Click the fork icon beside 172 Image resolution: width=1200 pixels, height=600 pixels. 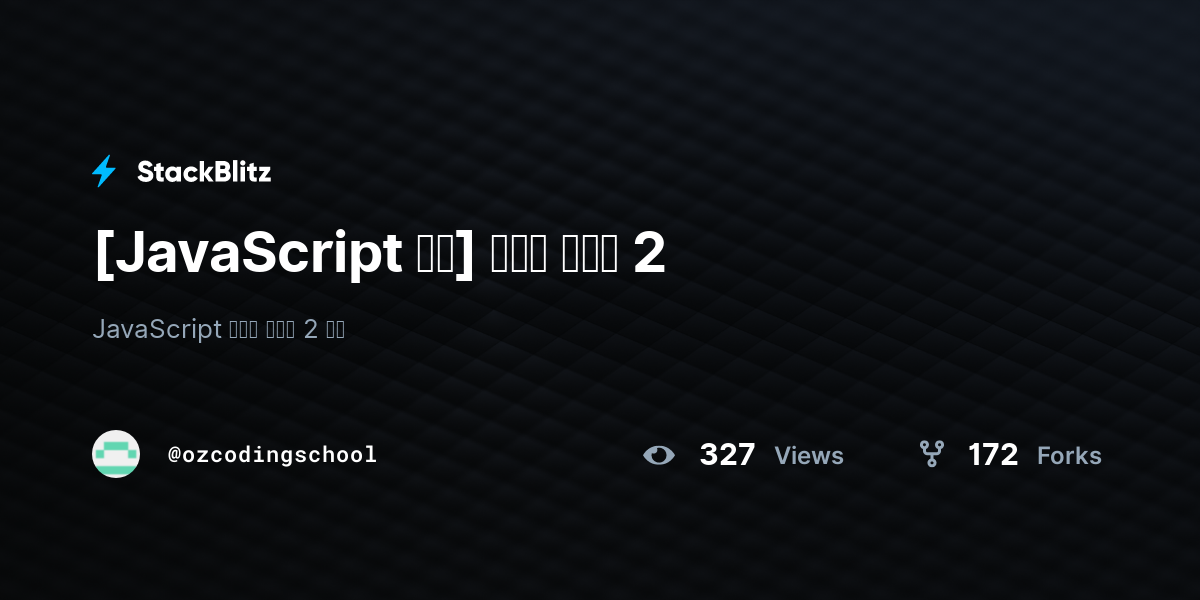[x=931, y=455]
